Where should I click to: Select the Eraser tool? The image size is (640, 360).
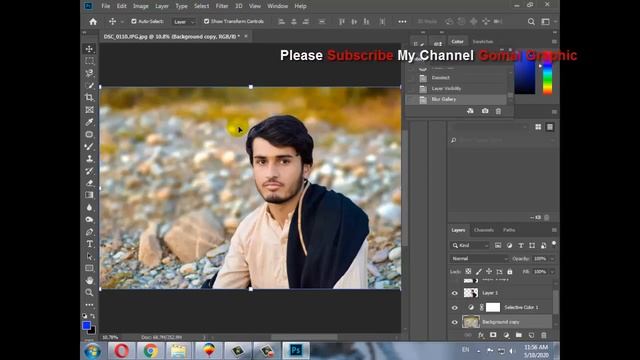coord(89,183)
